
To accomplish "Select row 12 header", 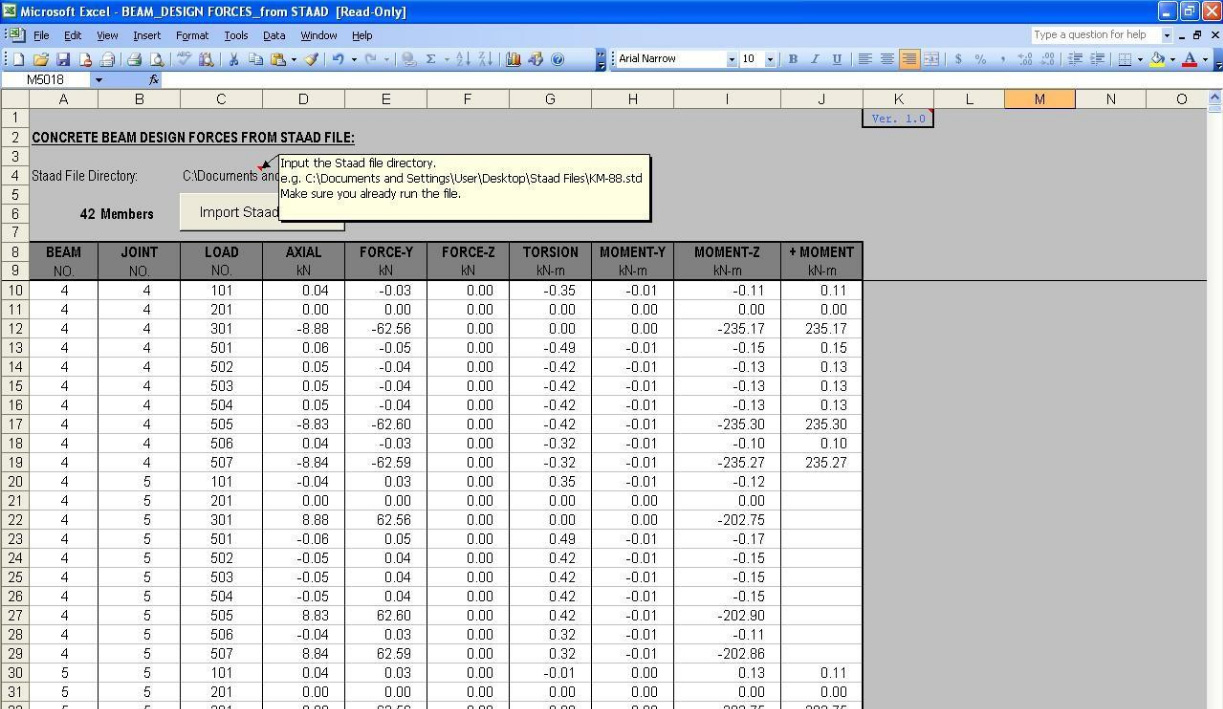I will (14, 327).
